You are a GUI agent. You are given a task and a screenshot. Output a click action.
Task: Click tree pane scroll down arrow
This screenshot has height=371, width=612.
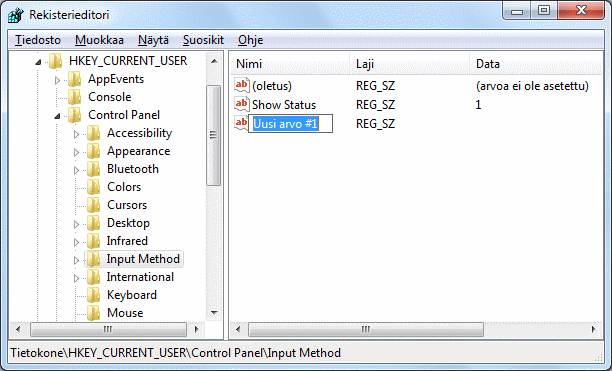tap(214, 312)
